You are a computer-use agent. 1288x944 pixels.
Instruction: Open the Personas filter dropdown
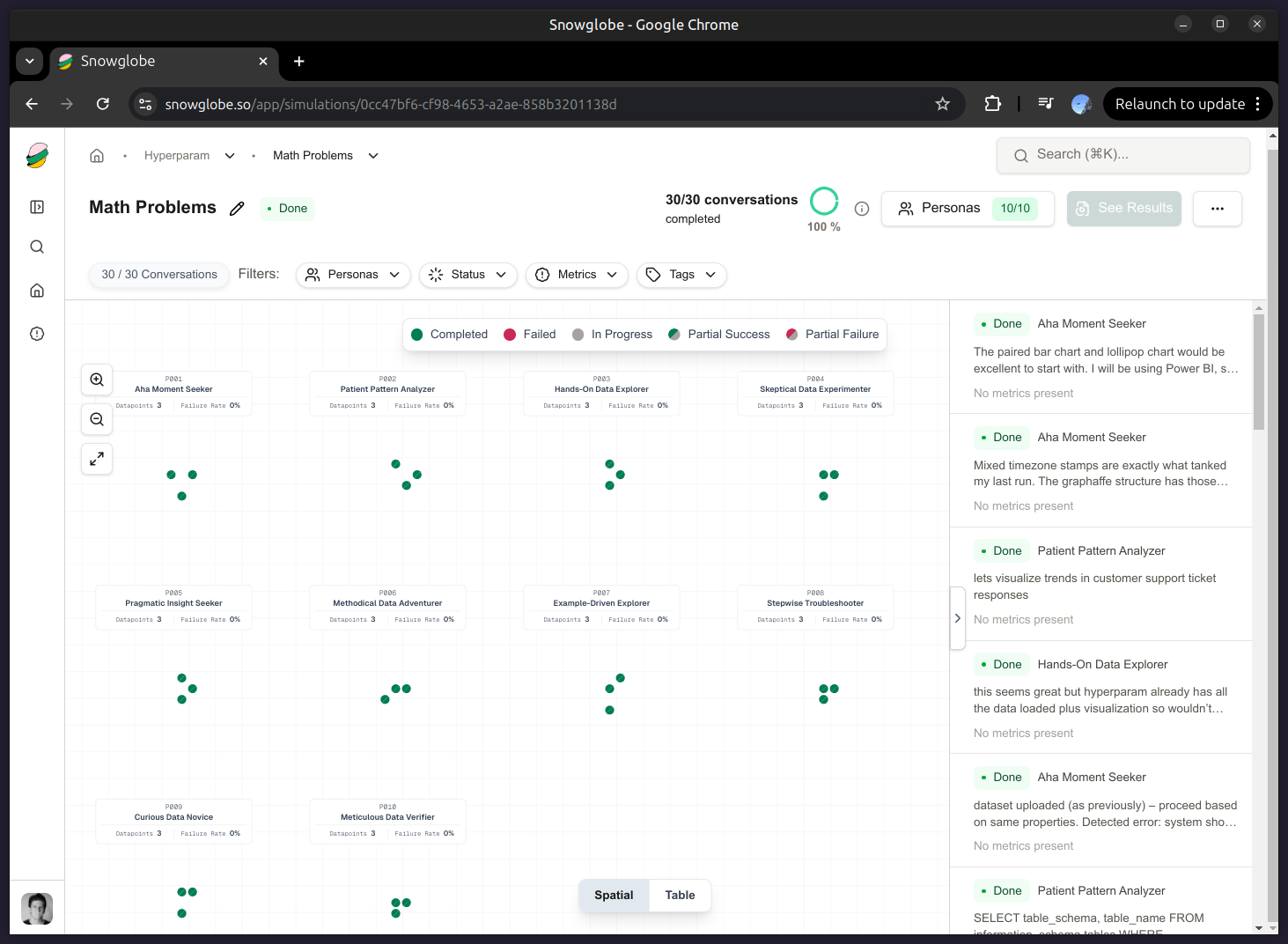[353, 275]
